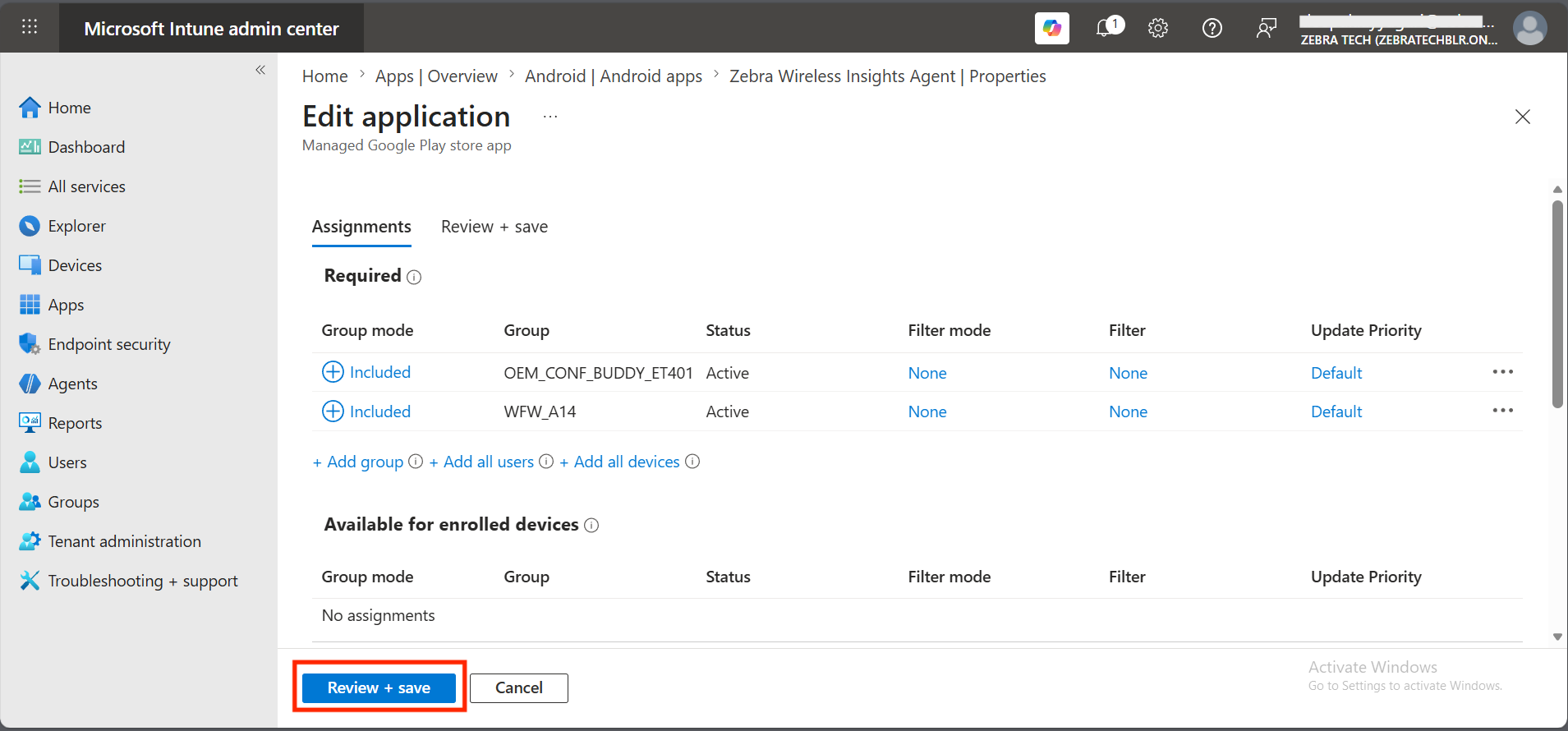Go to Android | Android apps breadcrumb
The height and width of the screenshot is (731, 1568).
[x=614, y=76]
